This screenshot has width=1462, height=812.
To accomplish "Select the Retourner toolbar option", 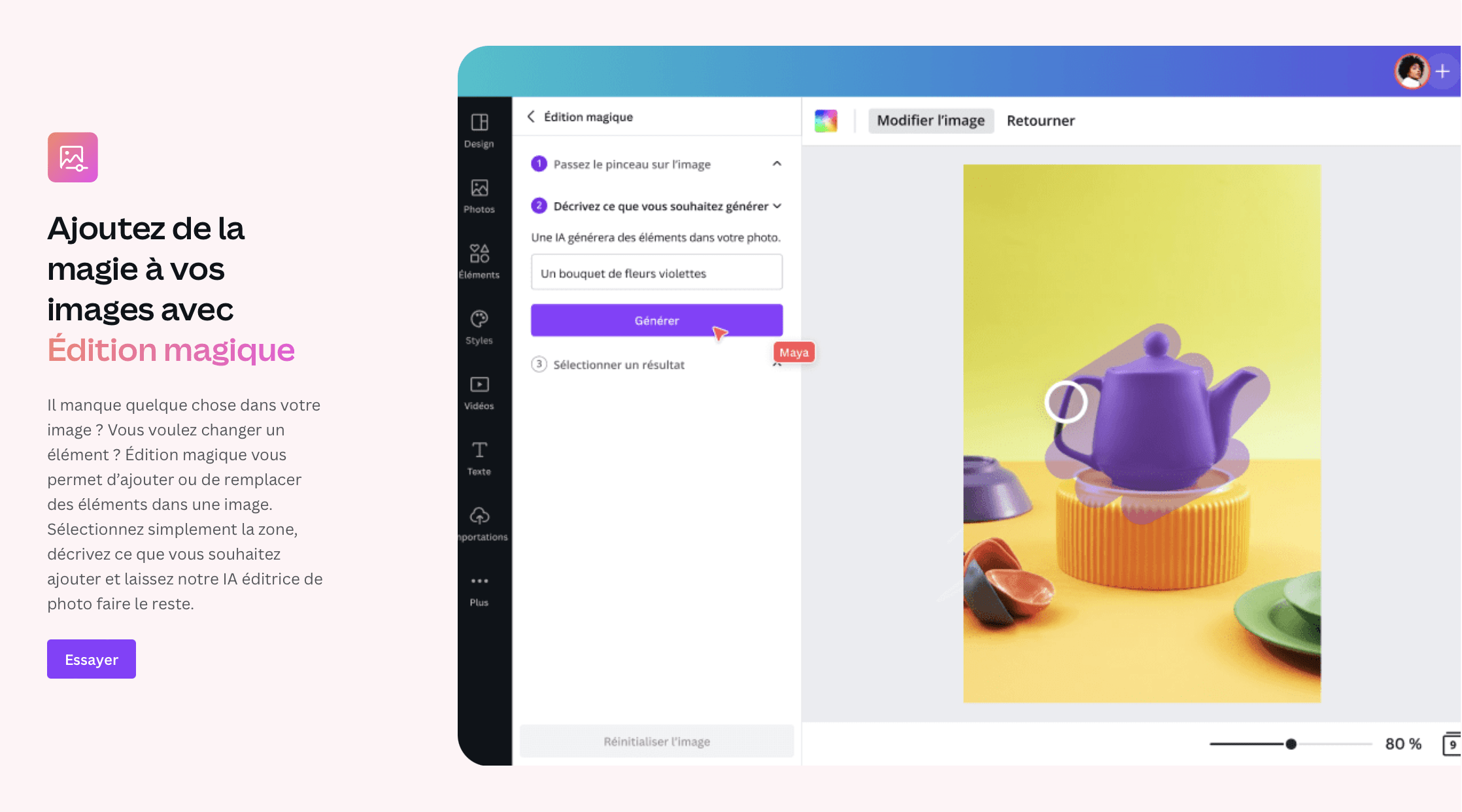I will tap(1040, 120).
